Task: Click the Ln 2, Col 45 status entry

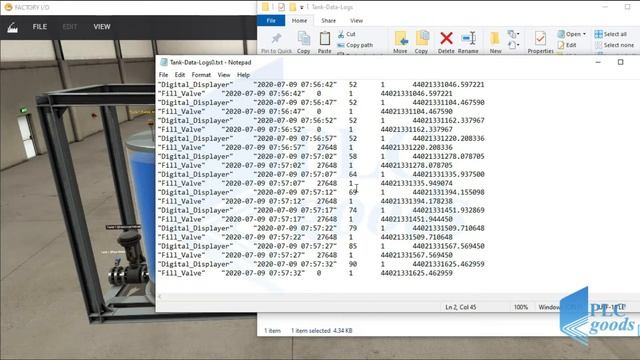Action: coord(460,307)
